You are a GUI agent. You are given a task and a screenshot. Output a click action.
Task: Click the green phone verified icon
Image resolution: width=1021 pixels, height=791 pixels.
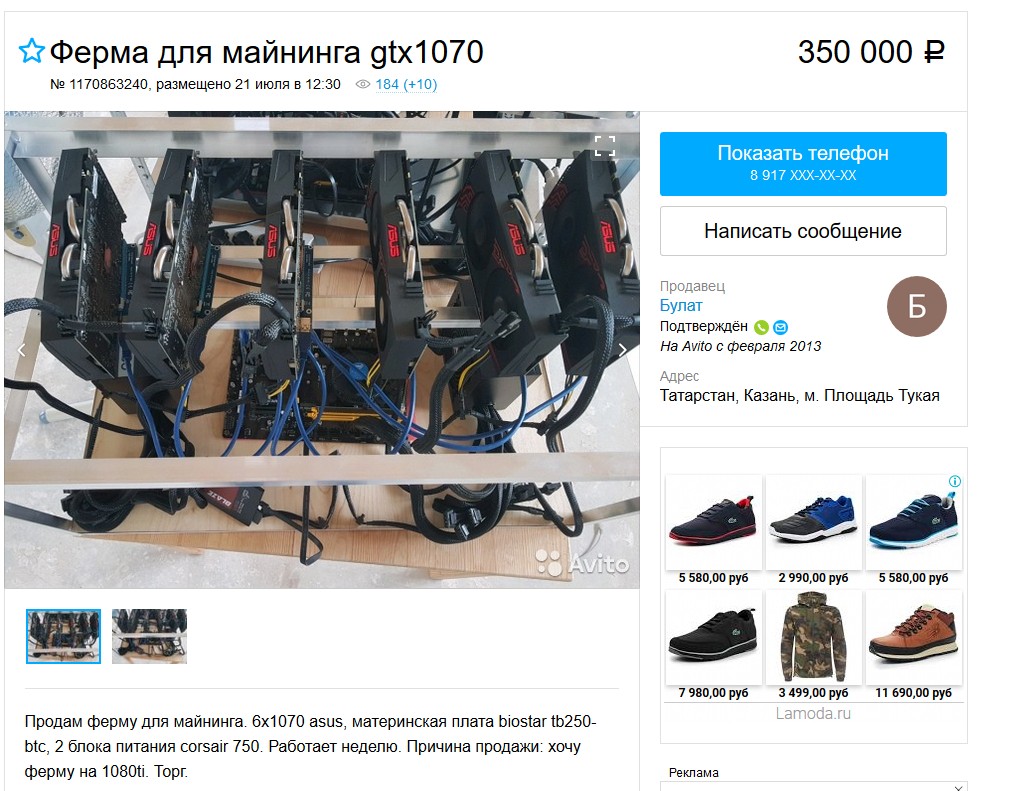[761, 327]
